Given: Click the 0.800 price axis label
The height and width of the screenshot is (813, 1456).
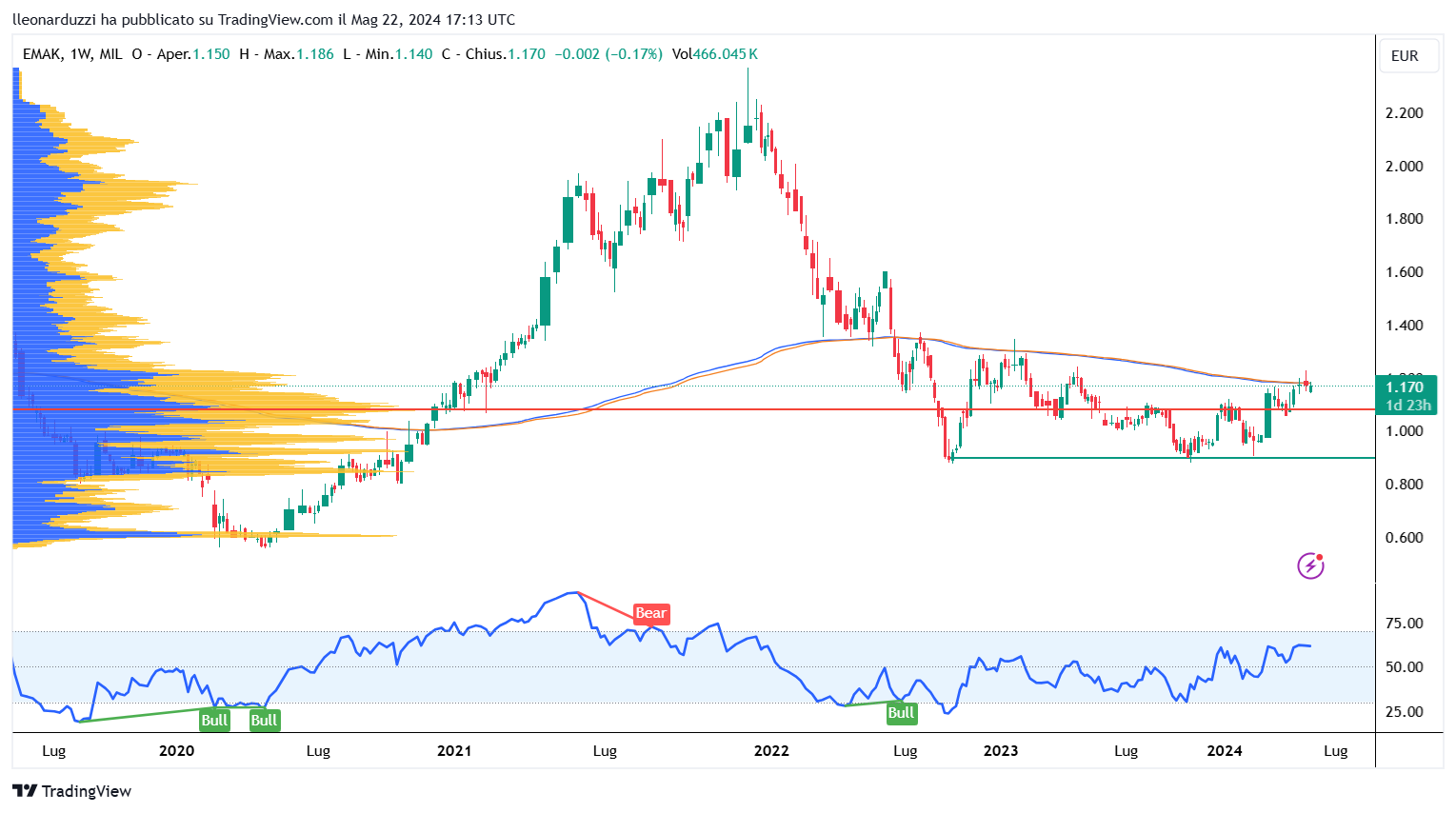Looking at the screenshot, I should coord(1405,485).
